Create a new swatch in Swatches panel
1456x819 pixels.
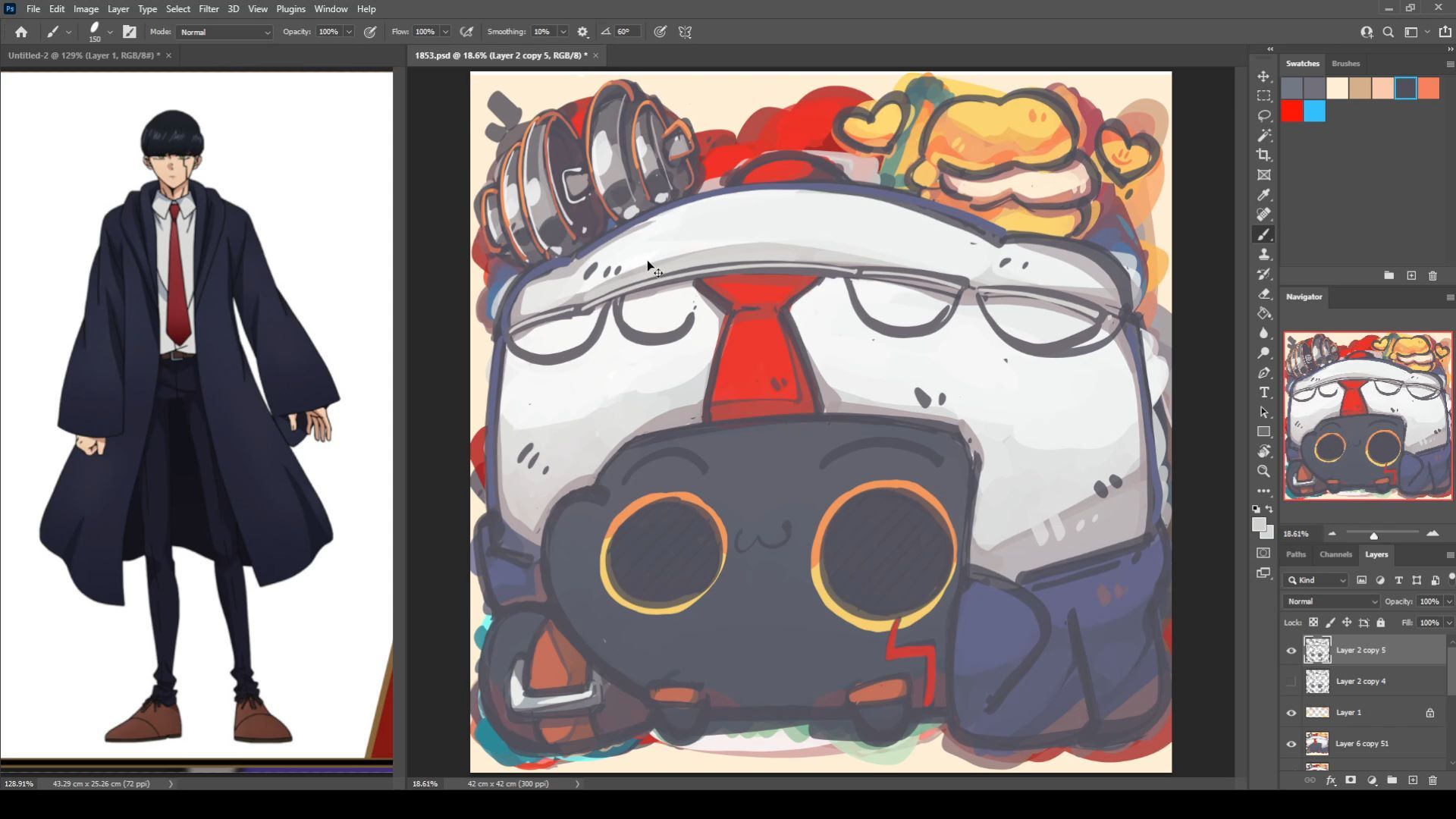1411,275
